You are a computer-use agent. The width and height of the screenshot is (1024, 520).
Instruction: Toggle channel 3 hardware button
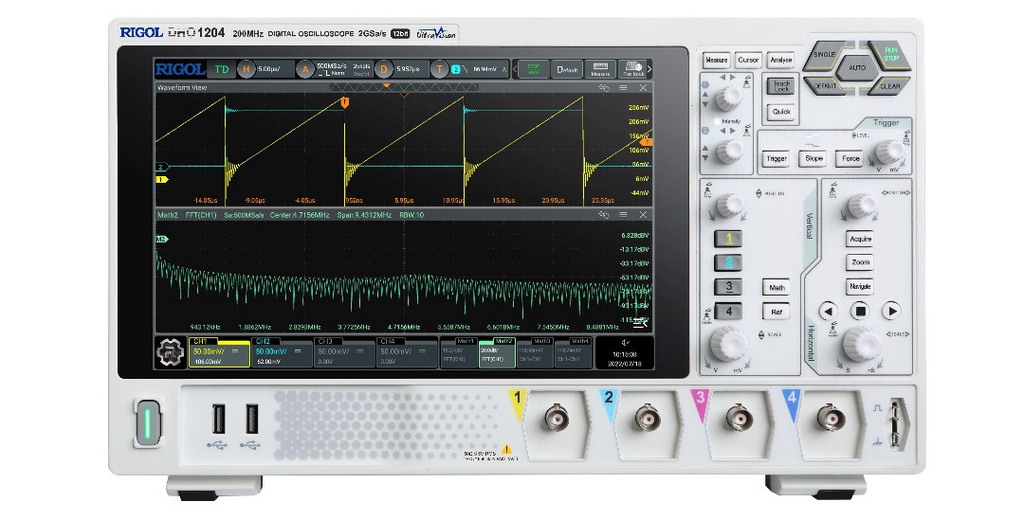[x=728, y=287]
